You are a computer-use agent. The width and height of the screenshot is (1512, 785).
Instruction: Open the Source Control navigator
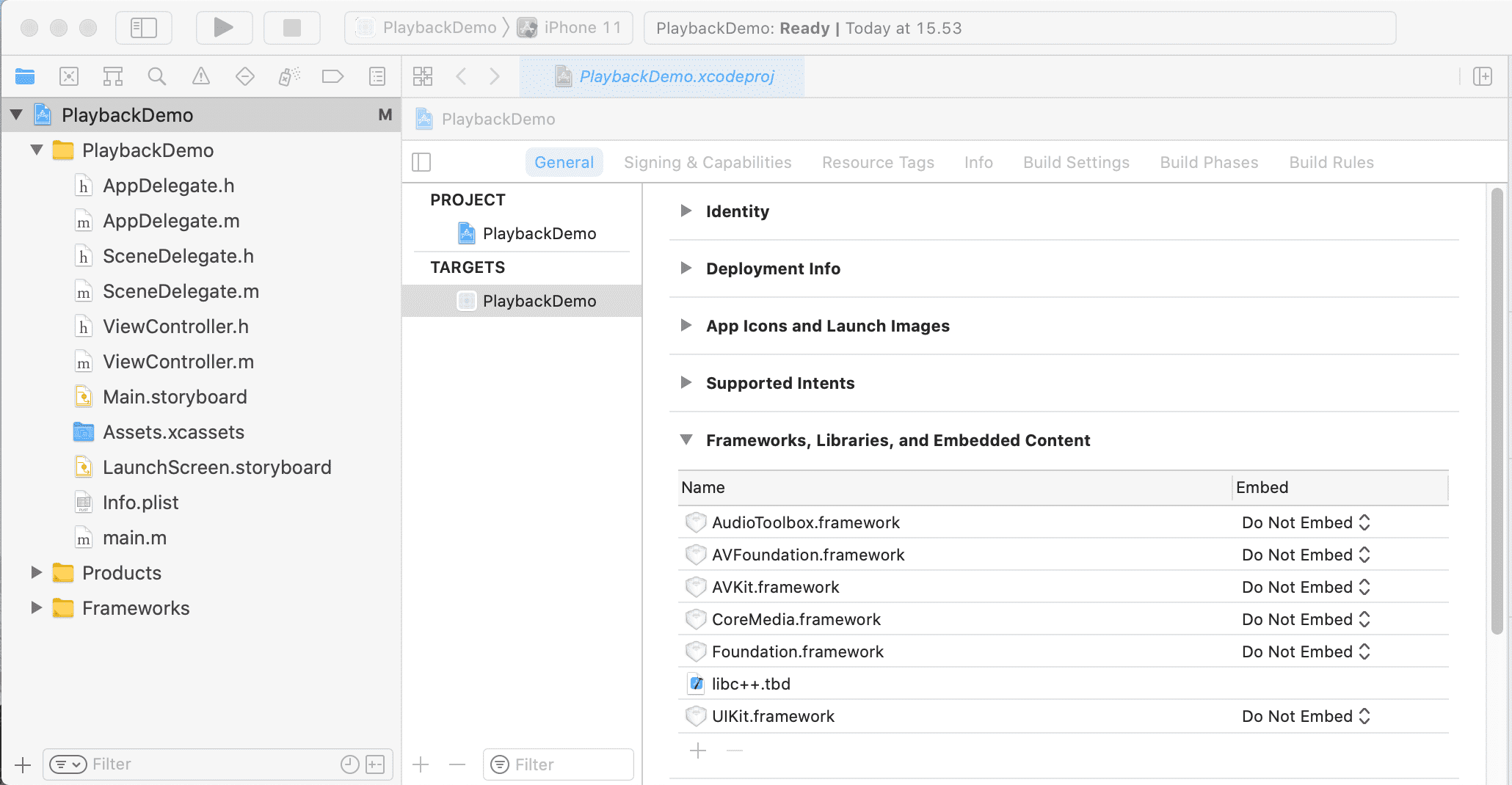point(69,76)
